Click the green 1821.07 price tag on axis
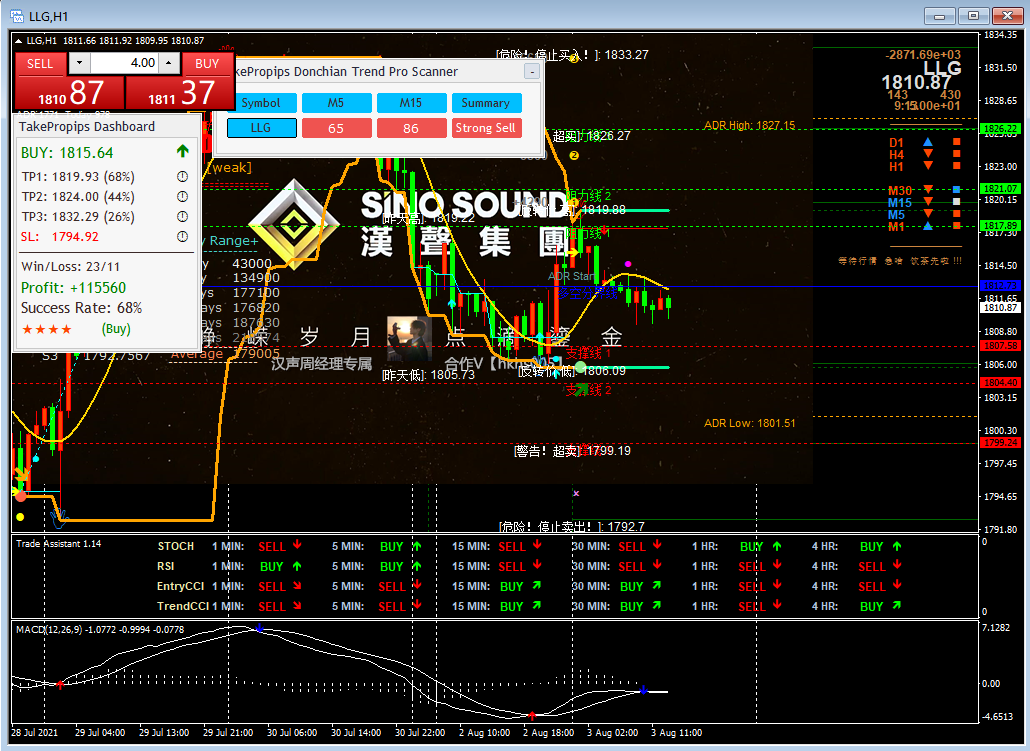1030x751 pixels. point(1000,189)
